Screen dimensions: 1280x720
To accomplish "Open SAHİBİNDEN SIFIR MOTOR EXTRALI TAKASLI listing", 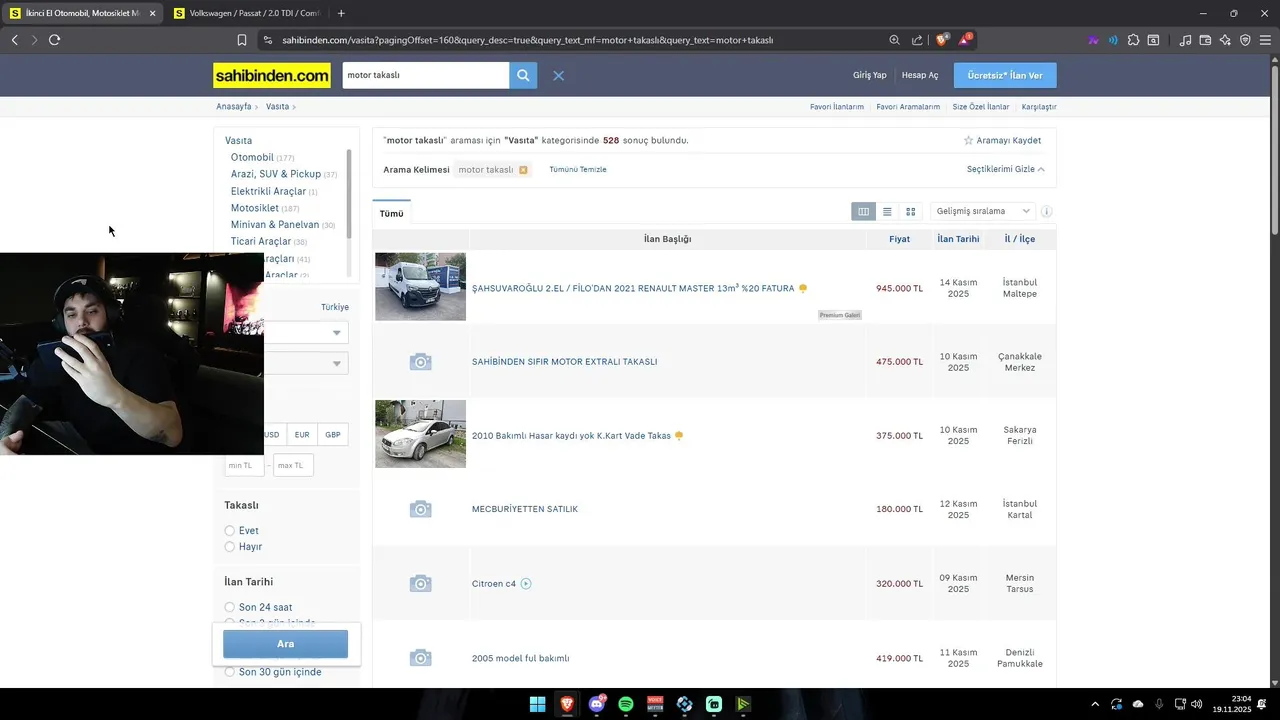I will (564, 362).
